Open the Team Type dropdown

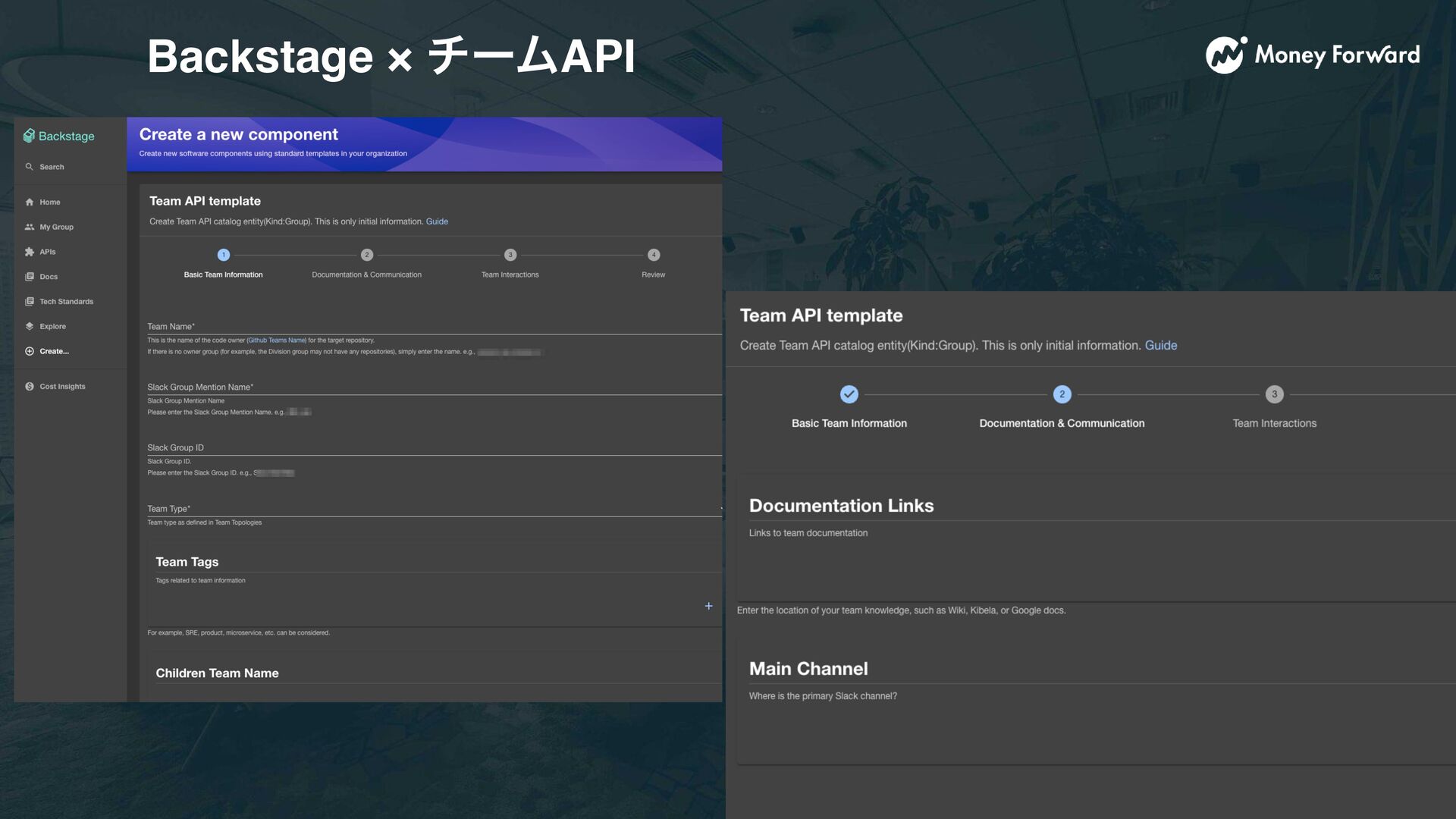pyautogui.click(x=435, y=509)
